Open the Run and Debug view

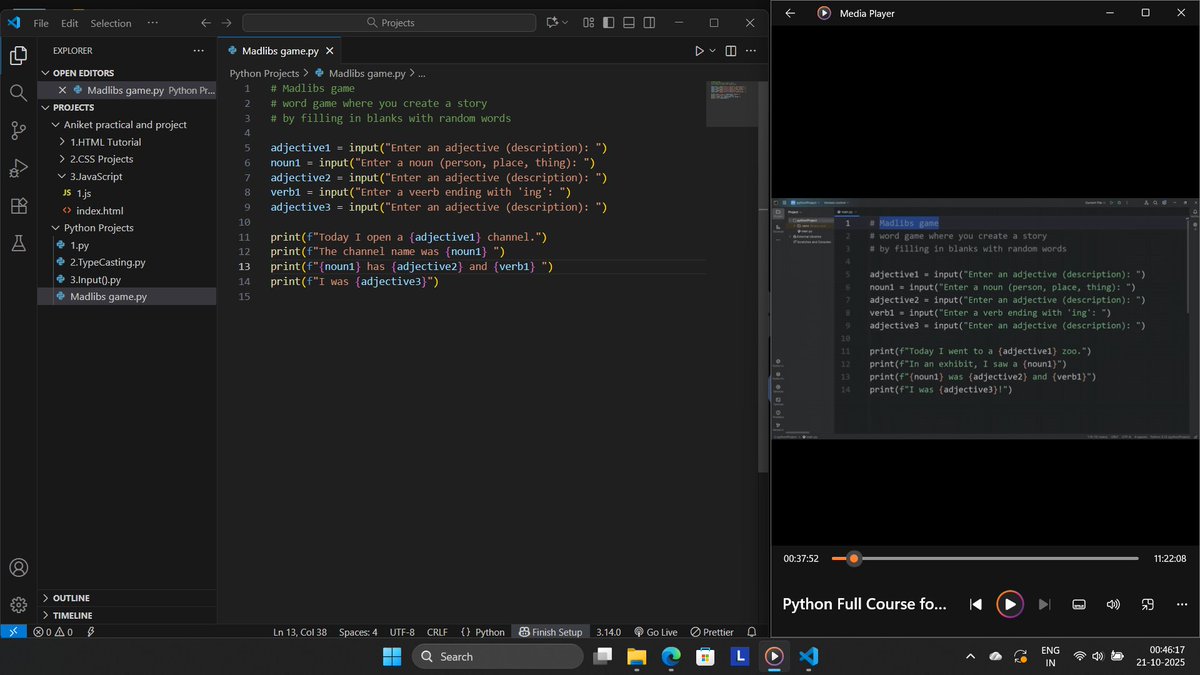tap(18, 168)
